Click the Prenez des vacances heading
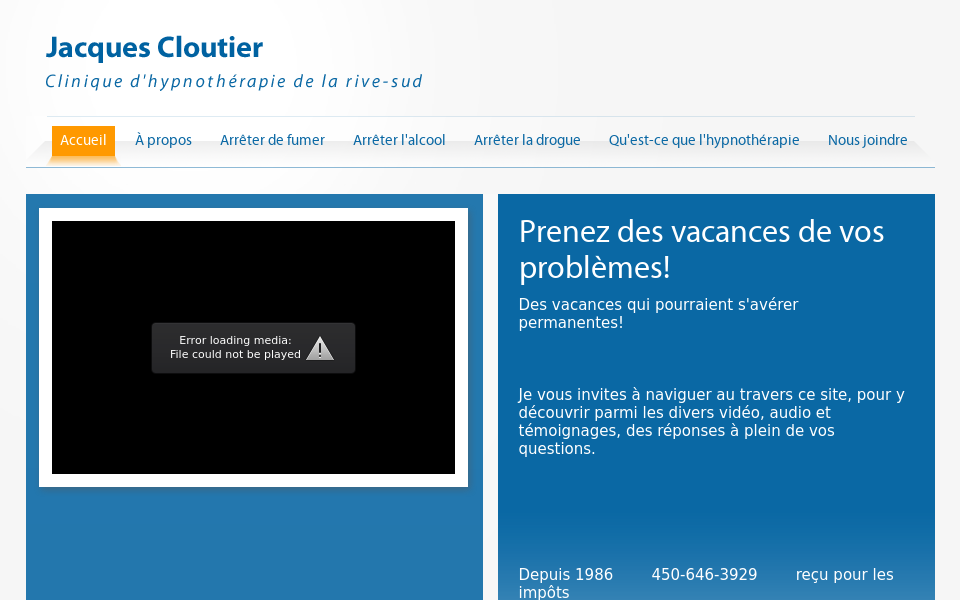Viewport: 960px width, 600px height. 701,251
